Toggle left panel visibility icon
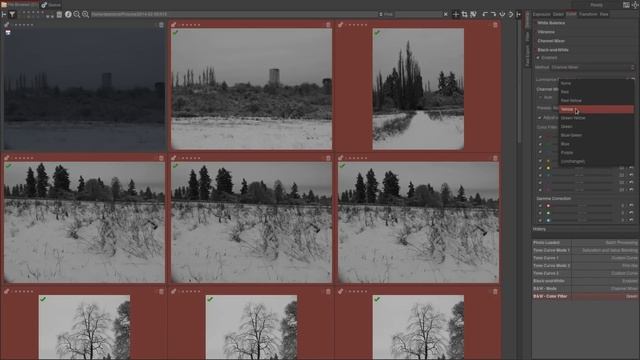640x360 pixels. tap(4, 14)
